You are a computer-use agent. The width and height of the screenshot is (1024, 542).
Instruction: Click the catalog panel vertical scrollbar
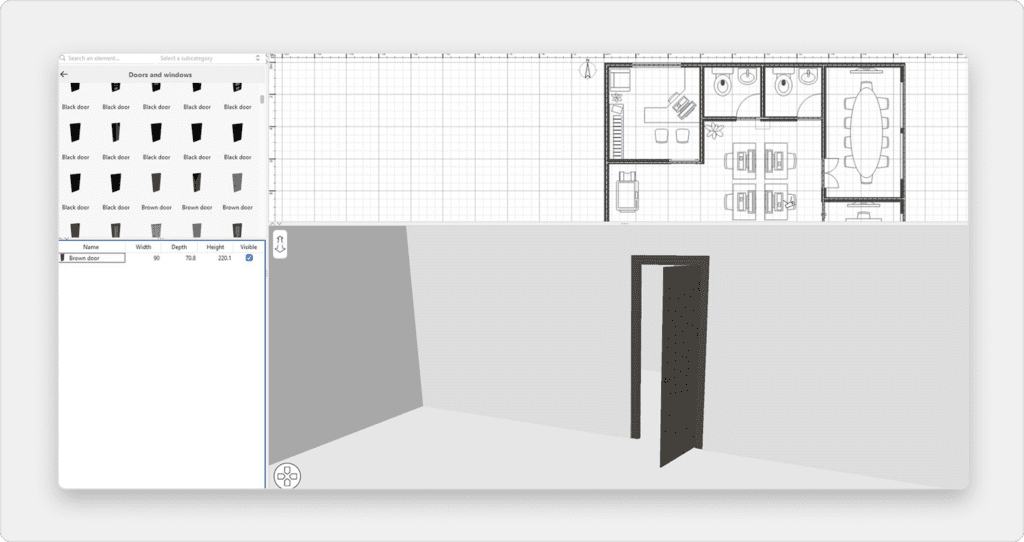pos(263,100)
